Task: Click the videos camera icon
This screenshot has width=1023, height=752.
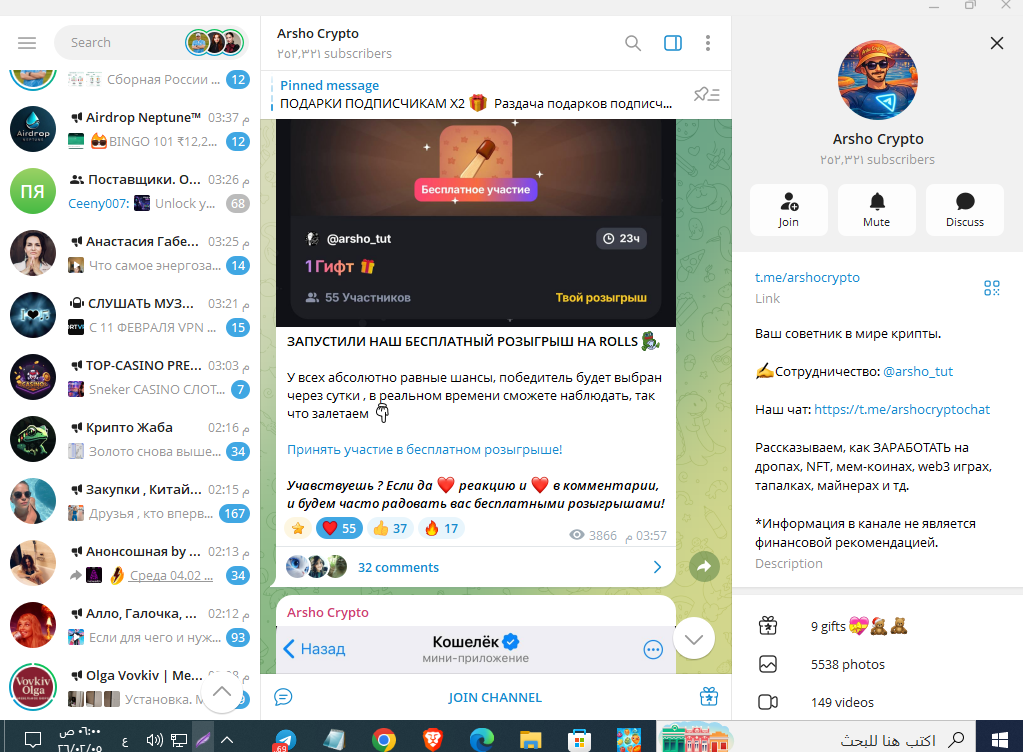Action: (x=768, y=702)
